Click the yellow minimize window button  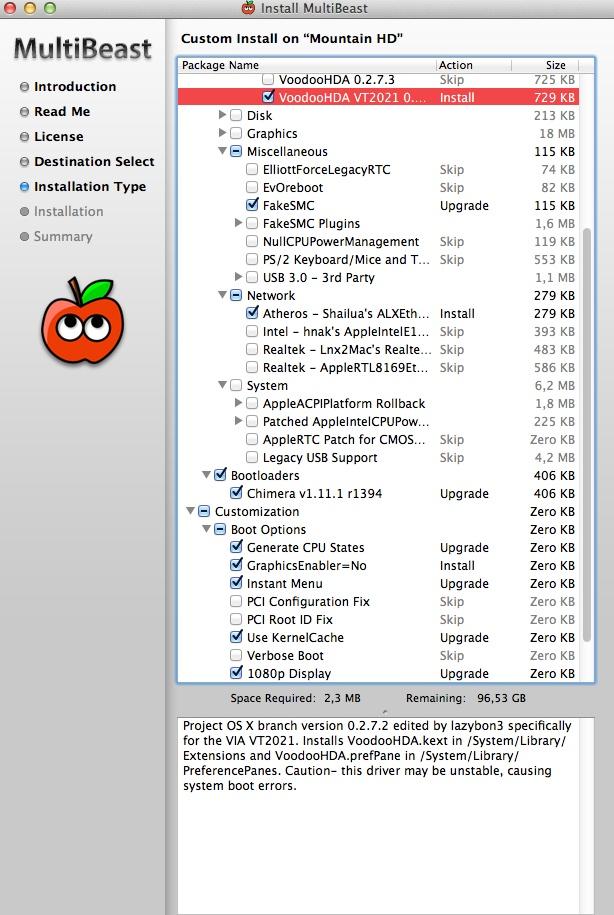tap(30, 8)
